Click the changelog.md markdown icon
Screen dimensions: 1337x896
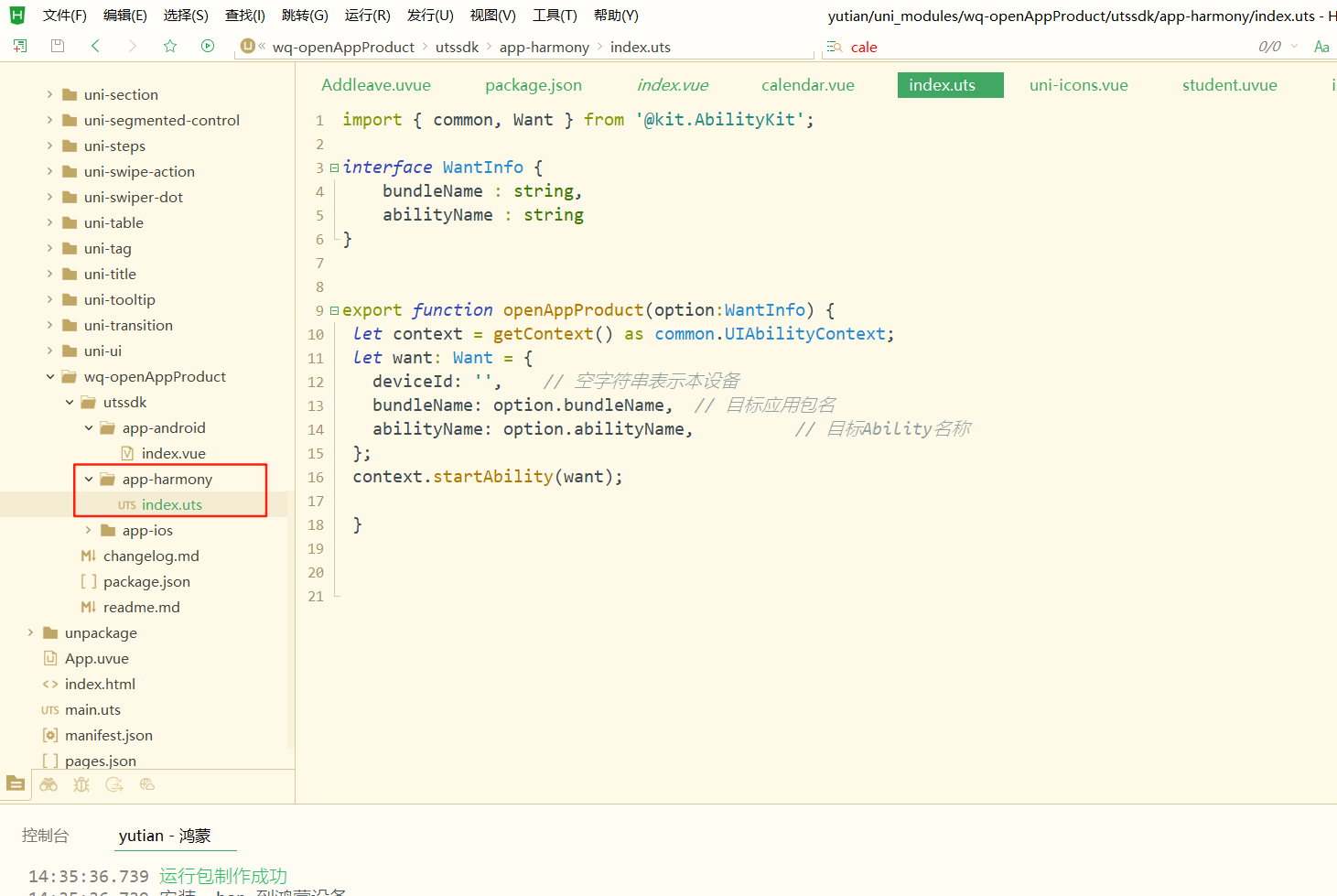click(x=89, y=556)
